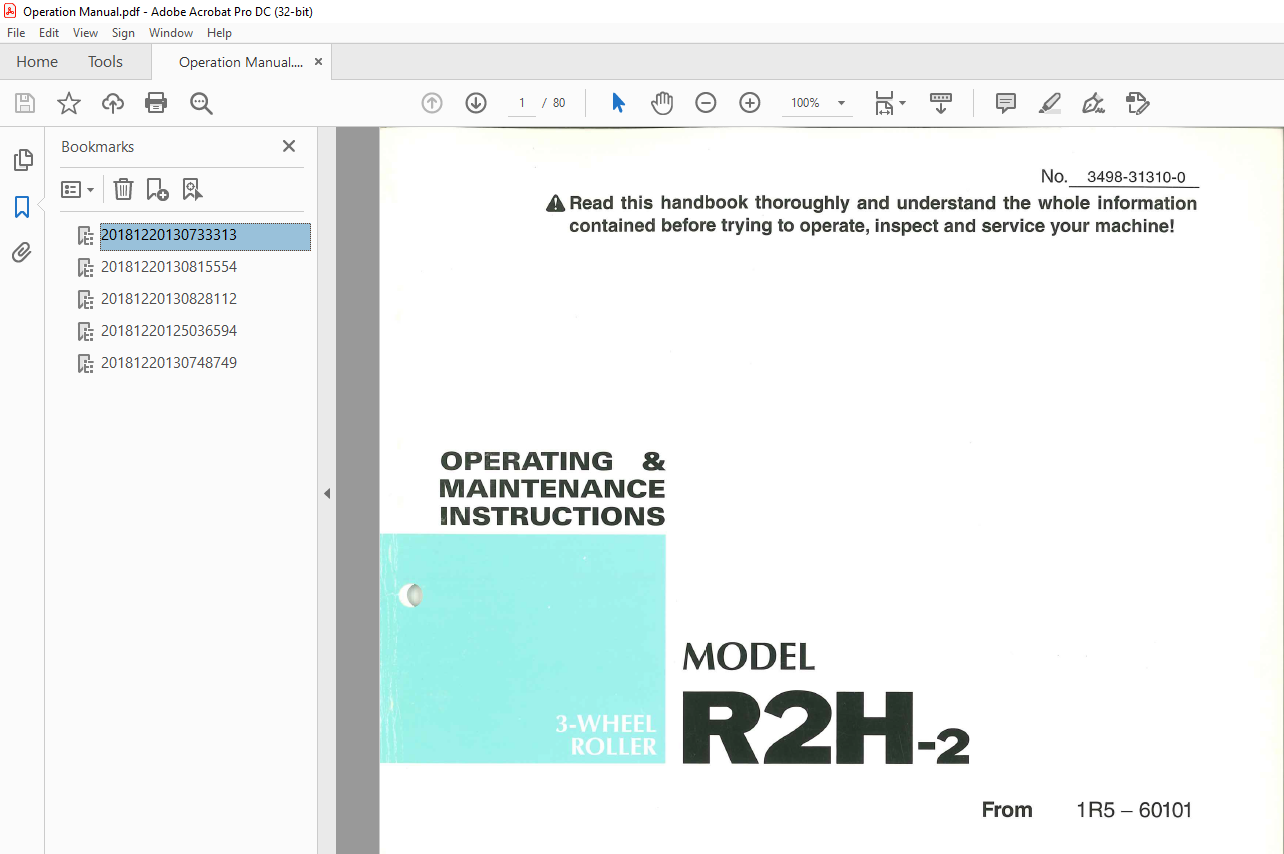Delete selected bookmark trash icon

(123, 189)
